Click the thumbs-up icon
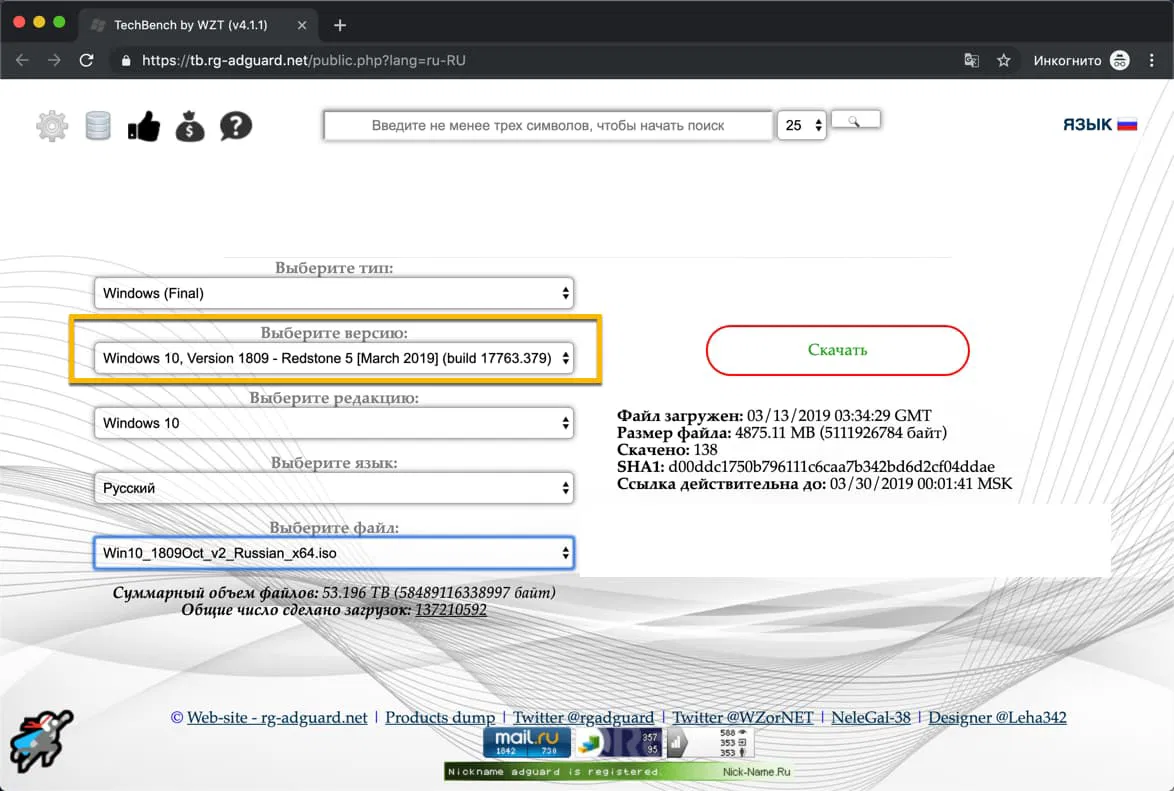 (143, 125)
